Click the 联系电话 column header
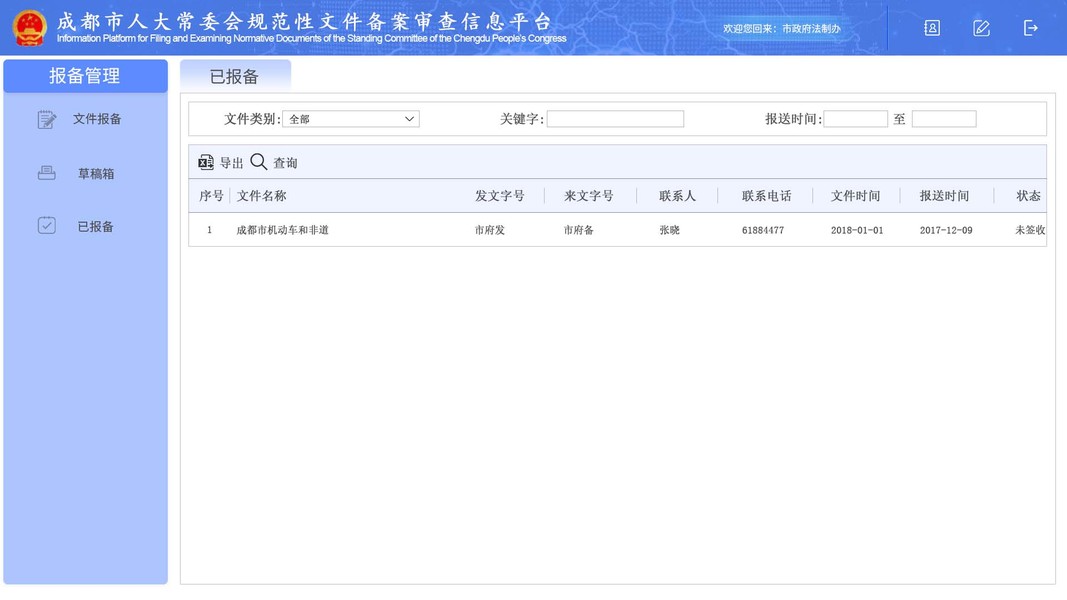The height and width of the screenshot is (600, 1067). tap(766, 196)
